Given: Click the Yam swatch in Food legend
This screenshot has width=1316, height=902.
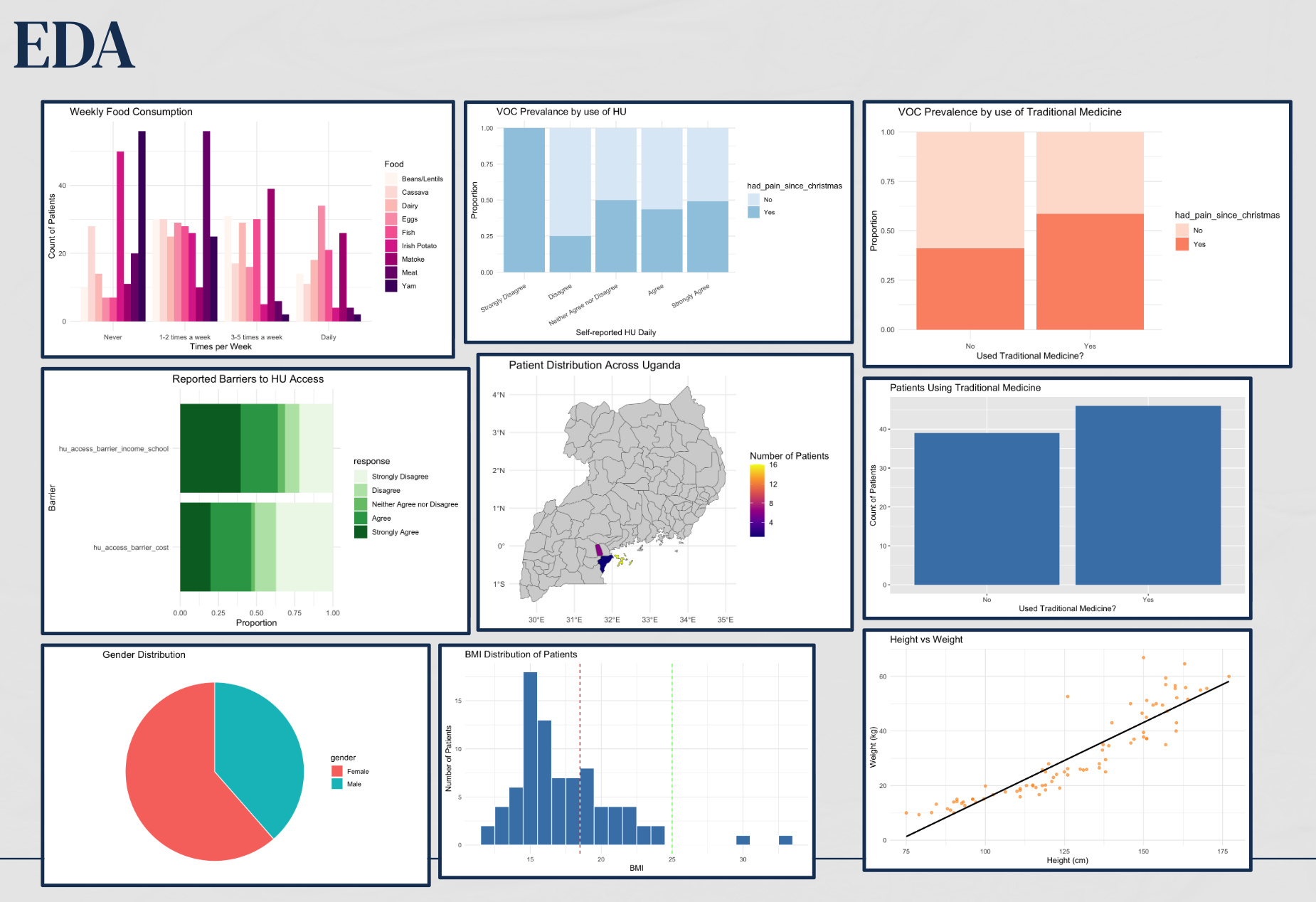Looking at the screenshot, I should (x=391, y=286).
